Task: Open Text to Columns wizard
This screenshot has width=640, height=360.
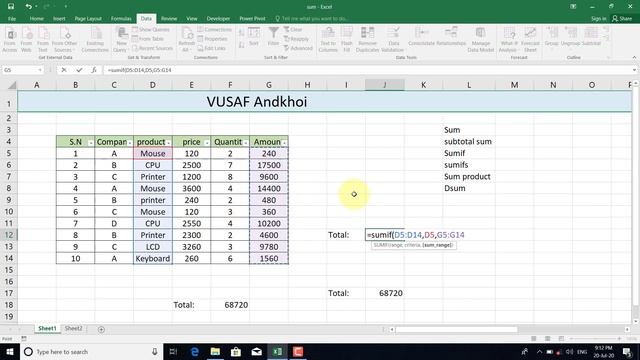Action: tap(328, 40)
